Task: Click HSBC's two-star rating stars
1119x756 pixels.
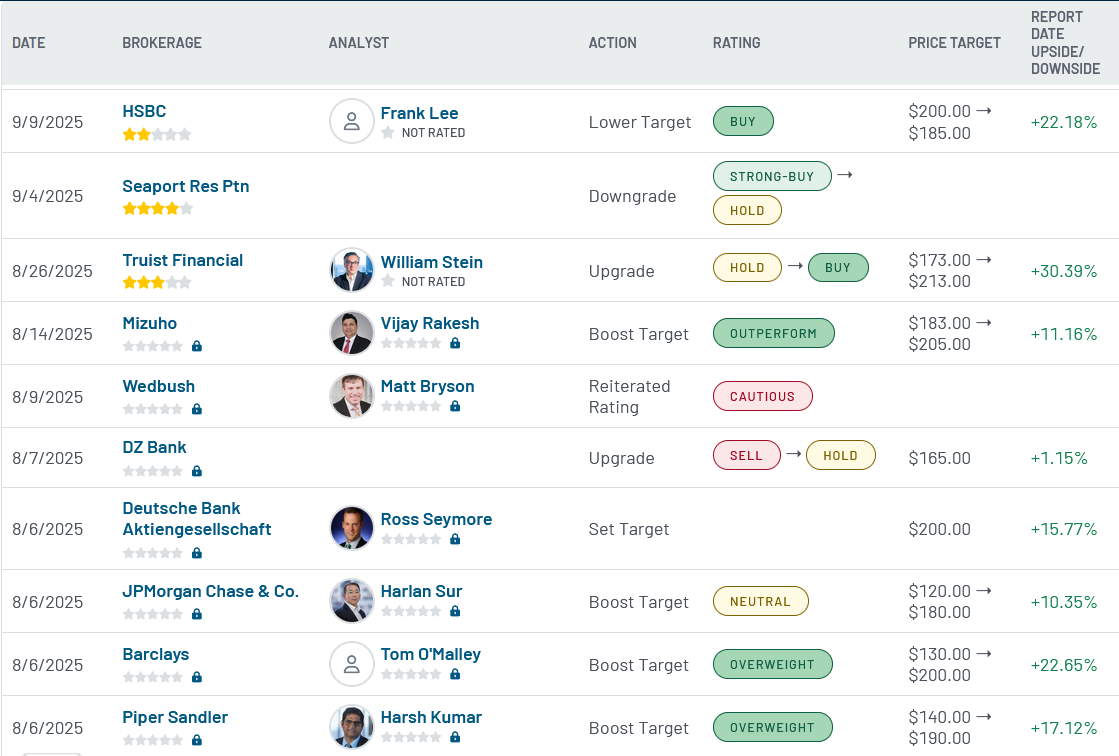Action: [157, 134]
